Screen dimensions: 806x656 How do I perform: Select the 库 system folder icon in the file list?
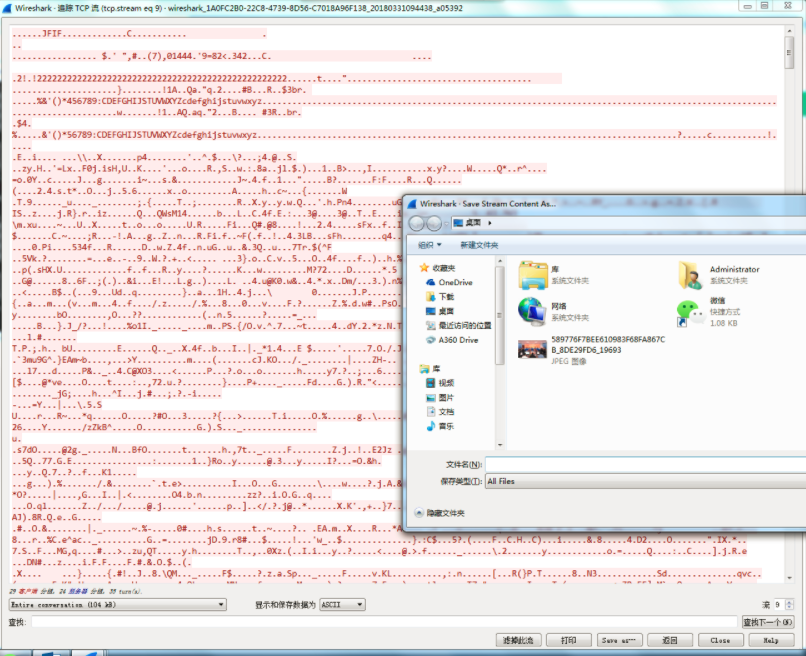[x=533, y=275]
